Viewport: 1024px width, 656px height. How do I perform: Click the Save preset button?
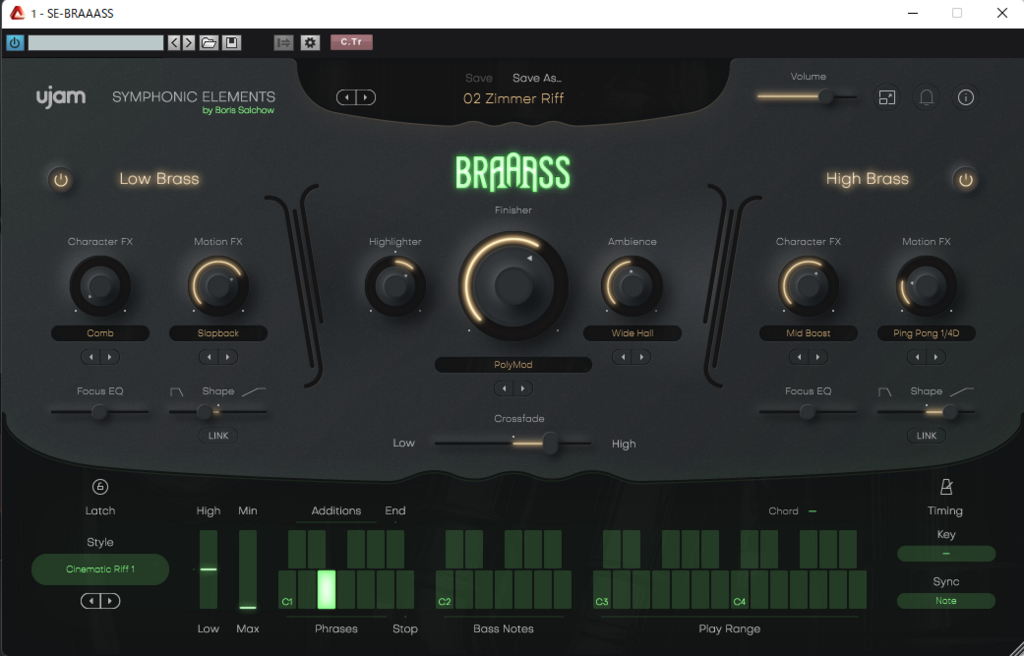pyautogui.click(x=479, y=78)
